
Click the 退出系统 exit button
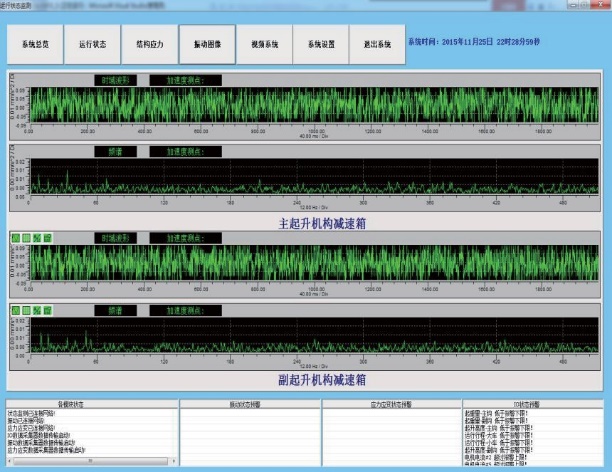pyautogui.click(x=378, y=45)
